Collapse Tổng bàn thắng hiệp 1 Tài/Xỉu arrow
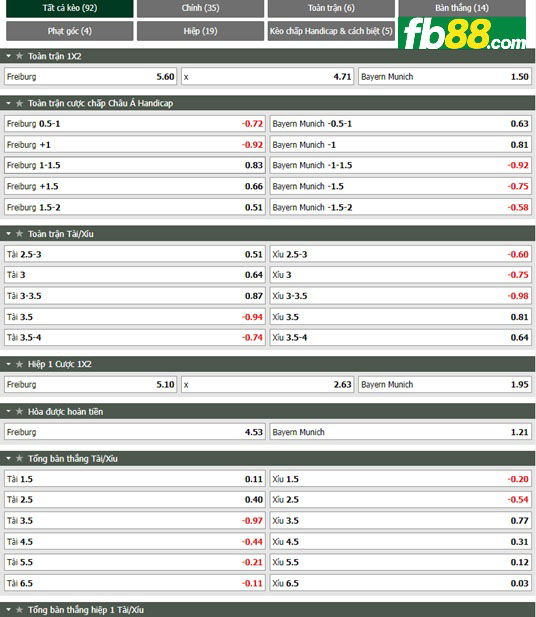Screen dimensions: 536x617 pos(8,610)
